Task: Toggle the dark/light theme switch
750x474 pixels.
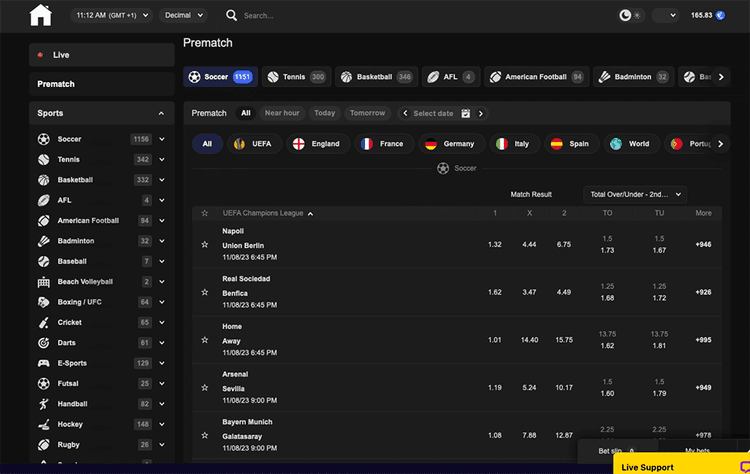Action: 630,15
